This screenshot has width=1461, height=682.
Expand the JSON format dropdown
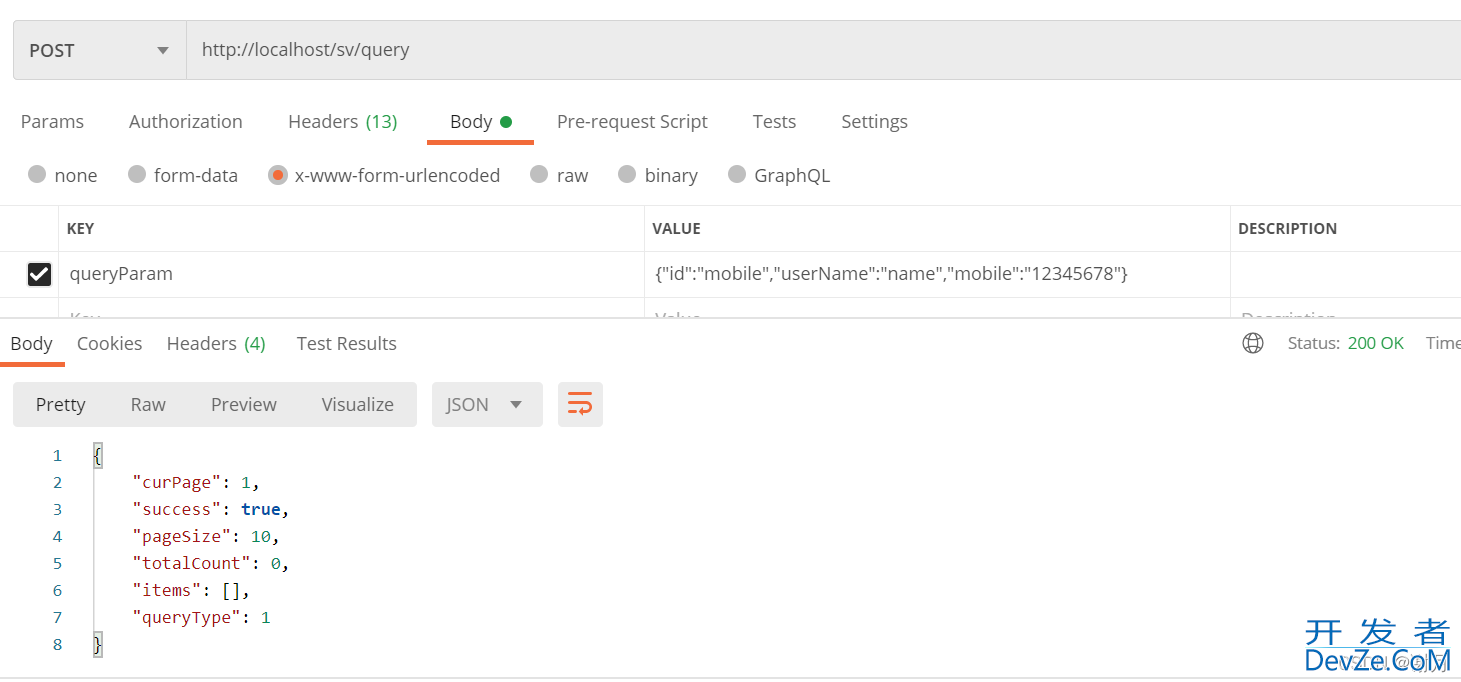pyautogui.click(x=486, y=404)
